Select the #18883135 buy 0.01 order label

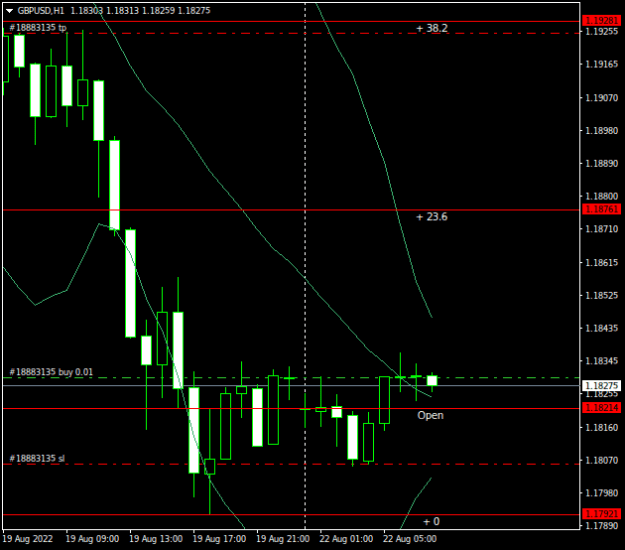point(51,372)
